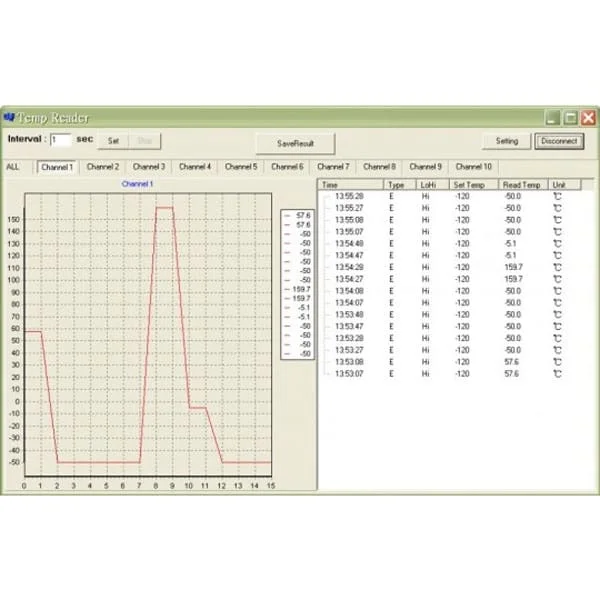Click the Read Temp column header

pyautogui.click(x=525, y=185)
